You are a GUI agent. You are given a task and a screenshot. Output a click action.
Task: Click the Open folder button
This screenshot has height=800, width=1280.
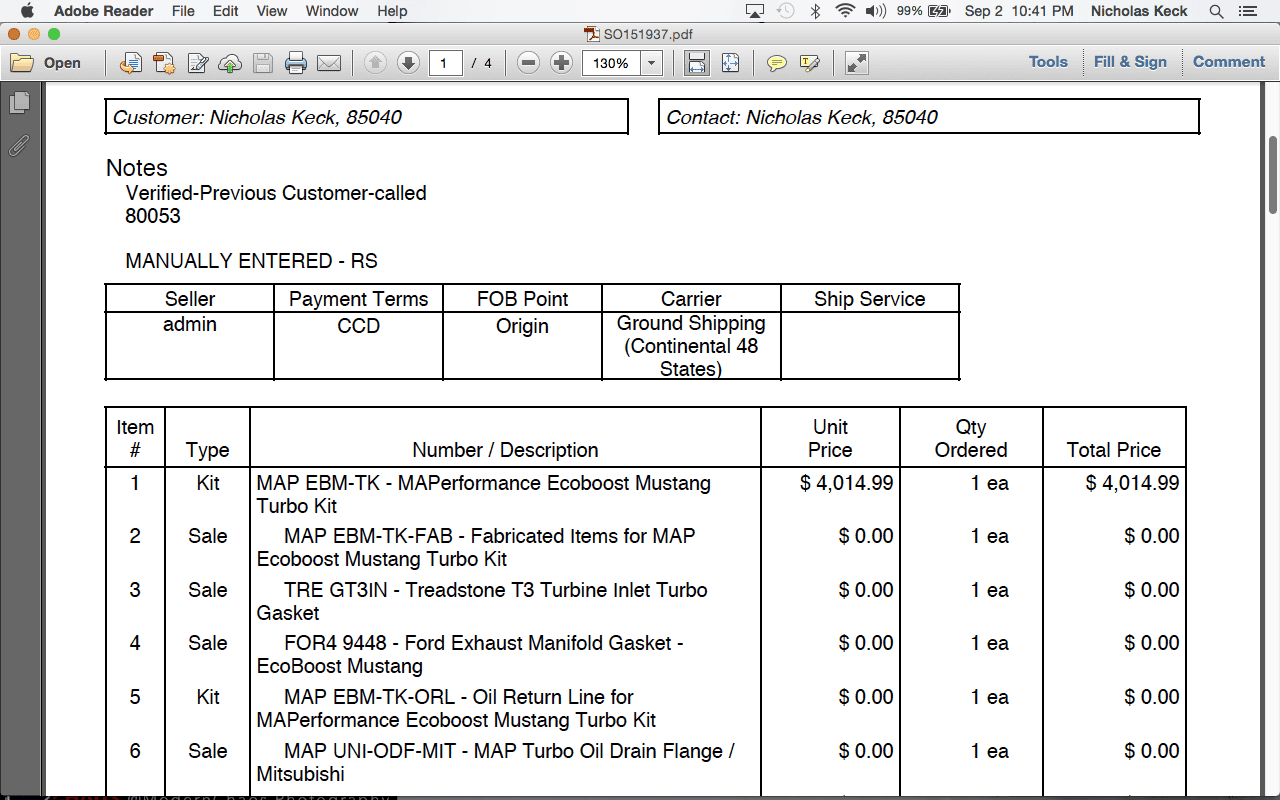coord(46,63)
